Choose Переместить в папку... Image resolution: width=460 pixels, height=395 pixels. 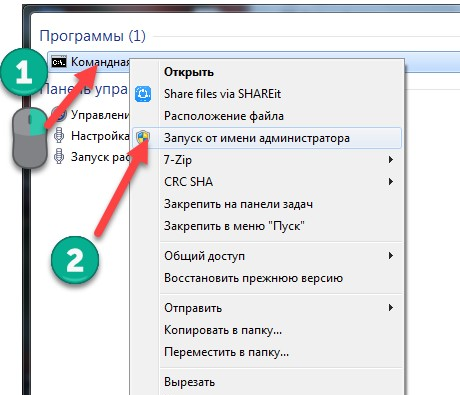(266, 352)
